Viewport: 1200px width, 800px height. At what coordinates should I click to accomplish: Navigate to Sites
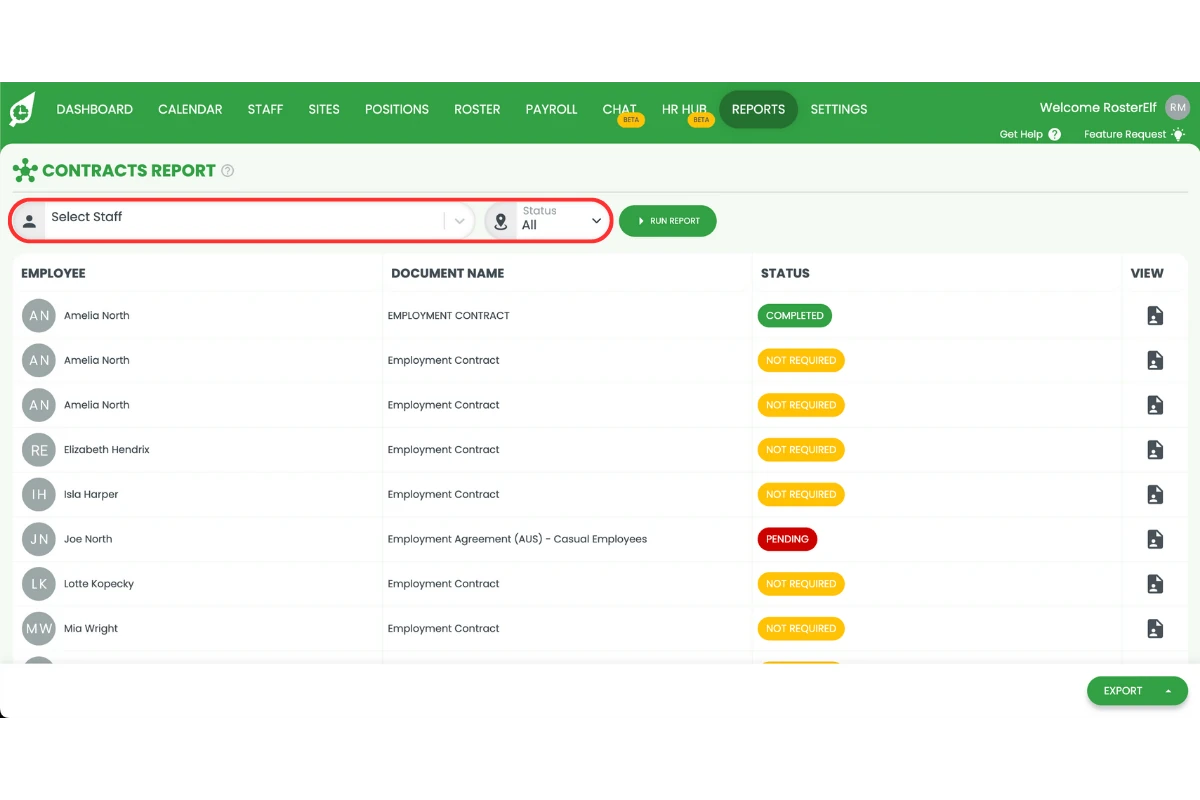(x=324, y=109)
